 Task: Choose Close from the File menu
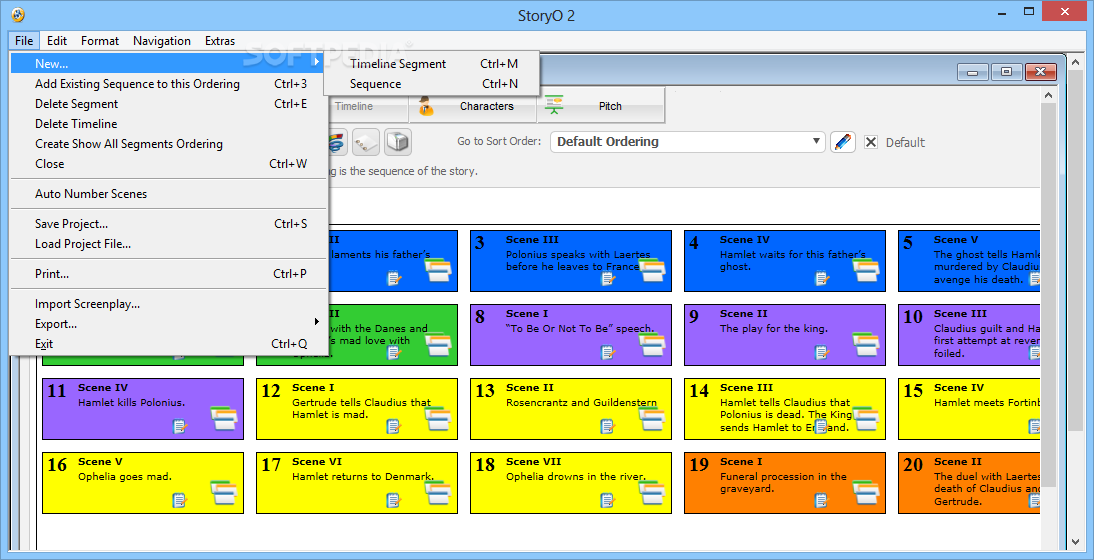pos(169,164)
